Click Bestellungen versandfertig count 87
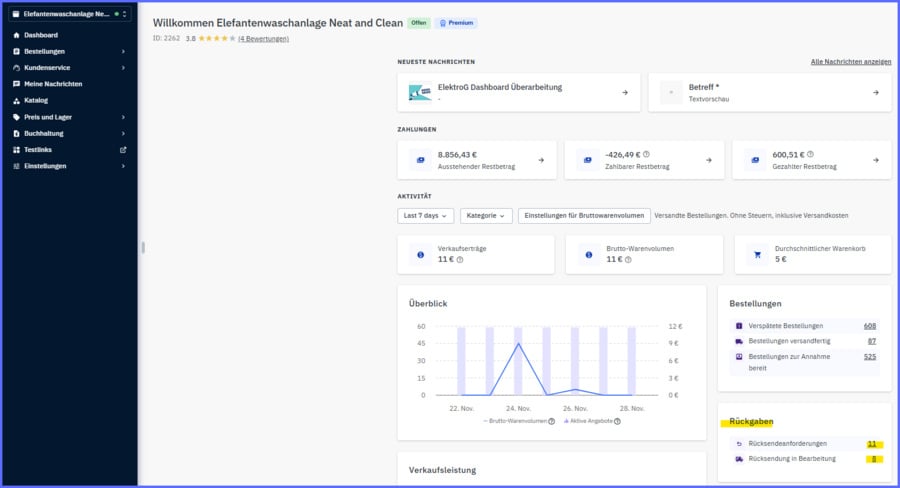The image size is (900, 488). (x=872, y=341)
